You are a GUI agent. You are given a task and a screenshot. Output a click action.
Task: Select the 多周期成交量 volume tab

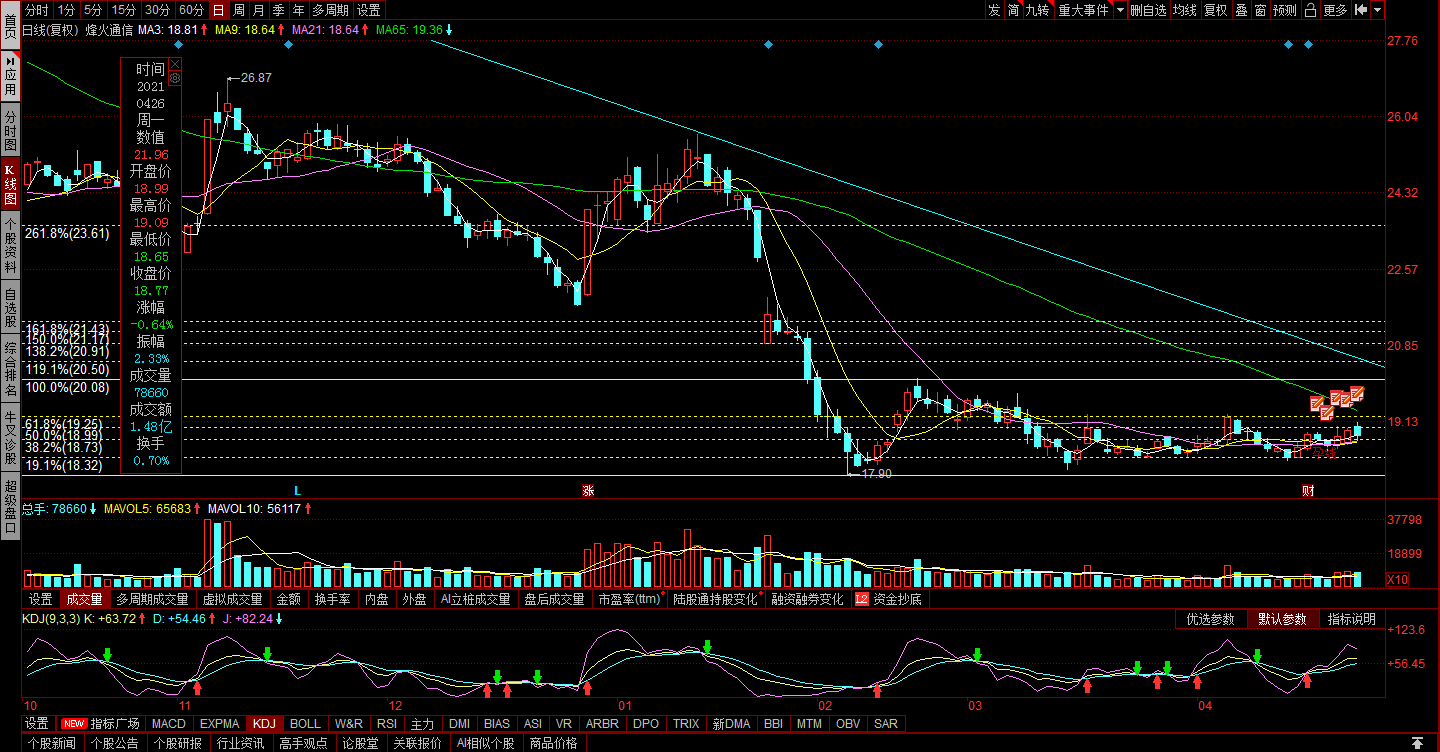coord(152,600)
